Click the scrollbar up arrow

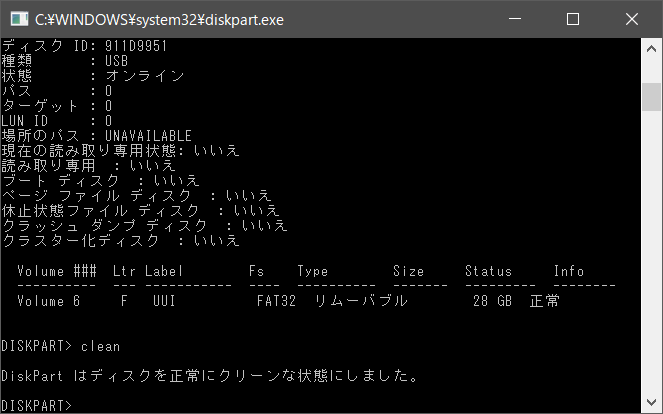coord(651,49)
